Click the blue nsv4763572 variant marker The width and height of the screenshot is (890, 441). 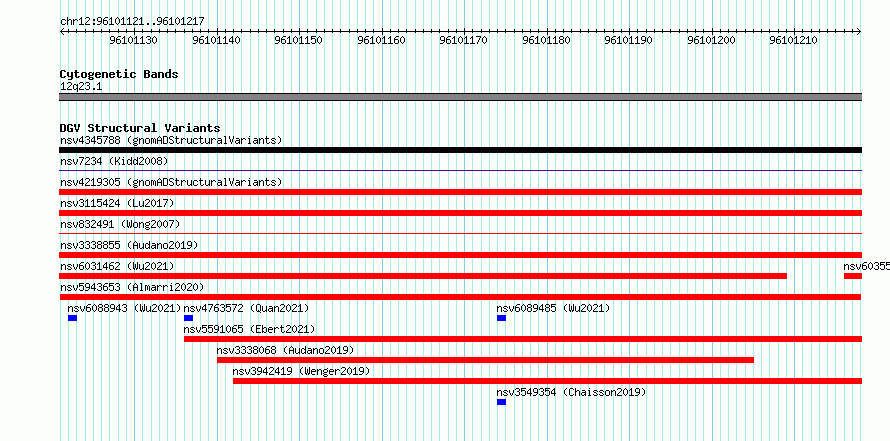click(188, 318)
